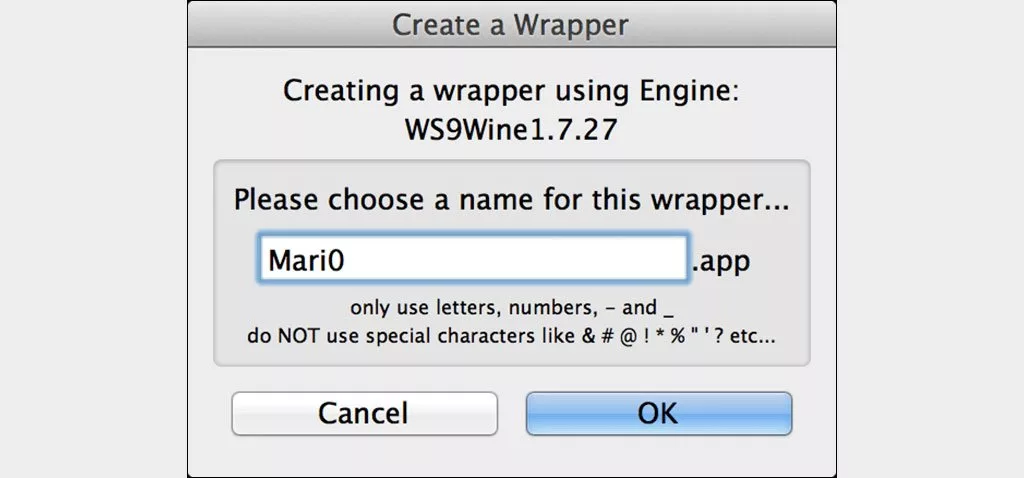Click the "Please choose a name" prompt
The image size is (1024, 478).
pos(511,199)
